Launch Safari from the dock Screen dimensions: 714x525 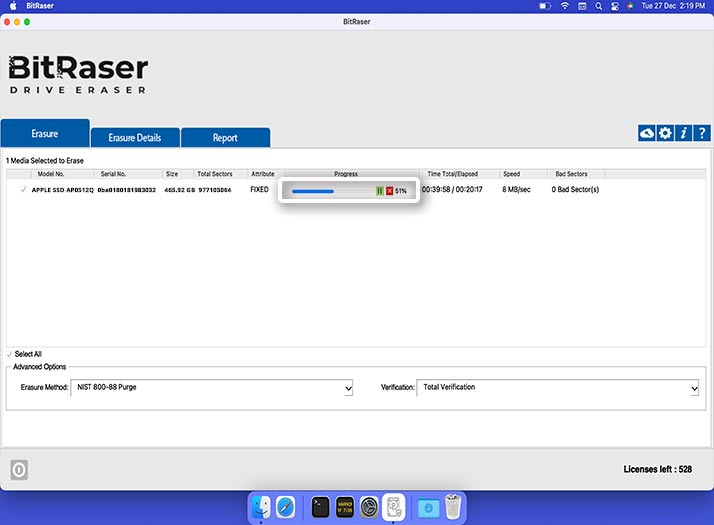[x=286, y=507]
